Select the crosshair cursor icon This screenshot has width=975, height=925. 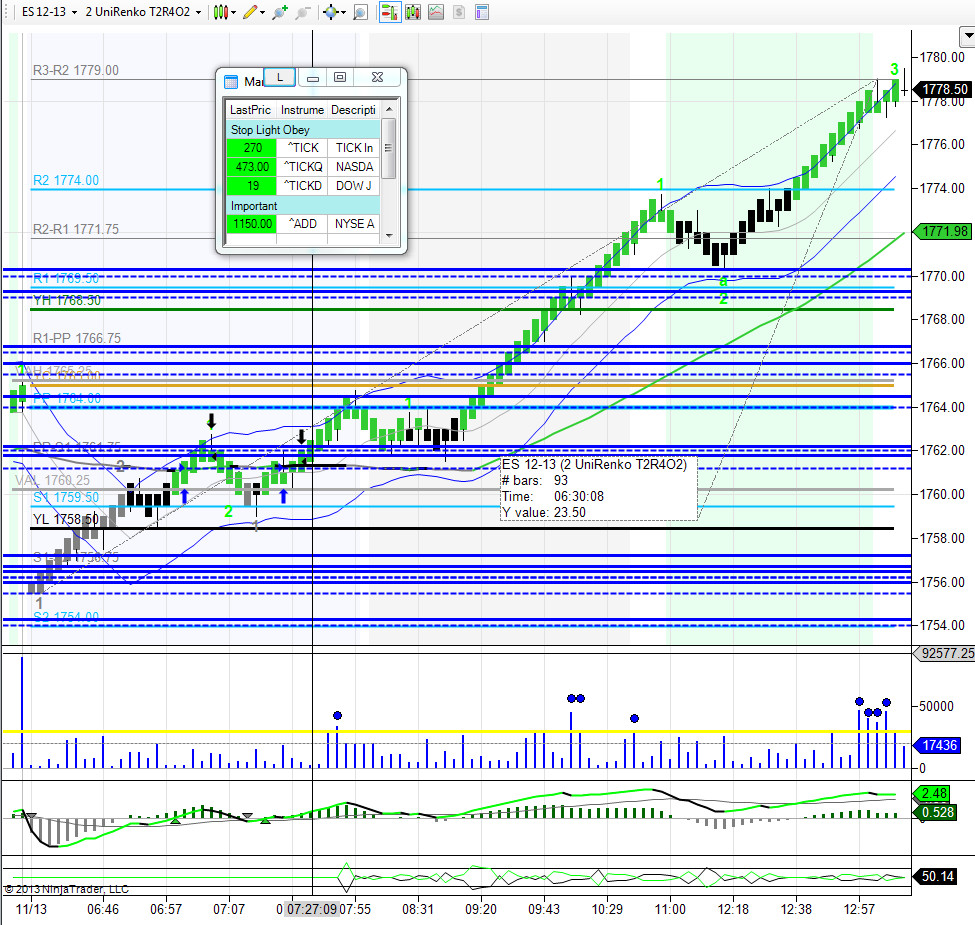331,12
